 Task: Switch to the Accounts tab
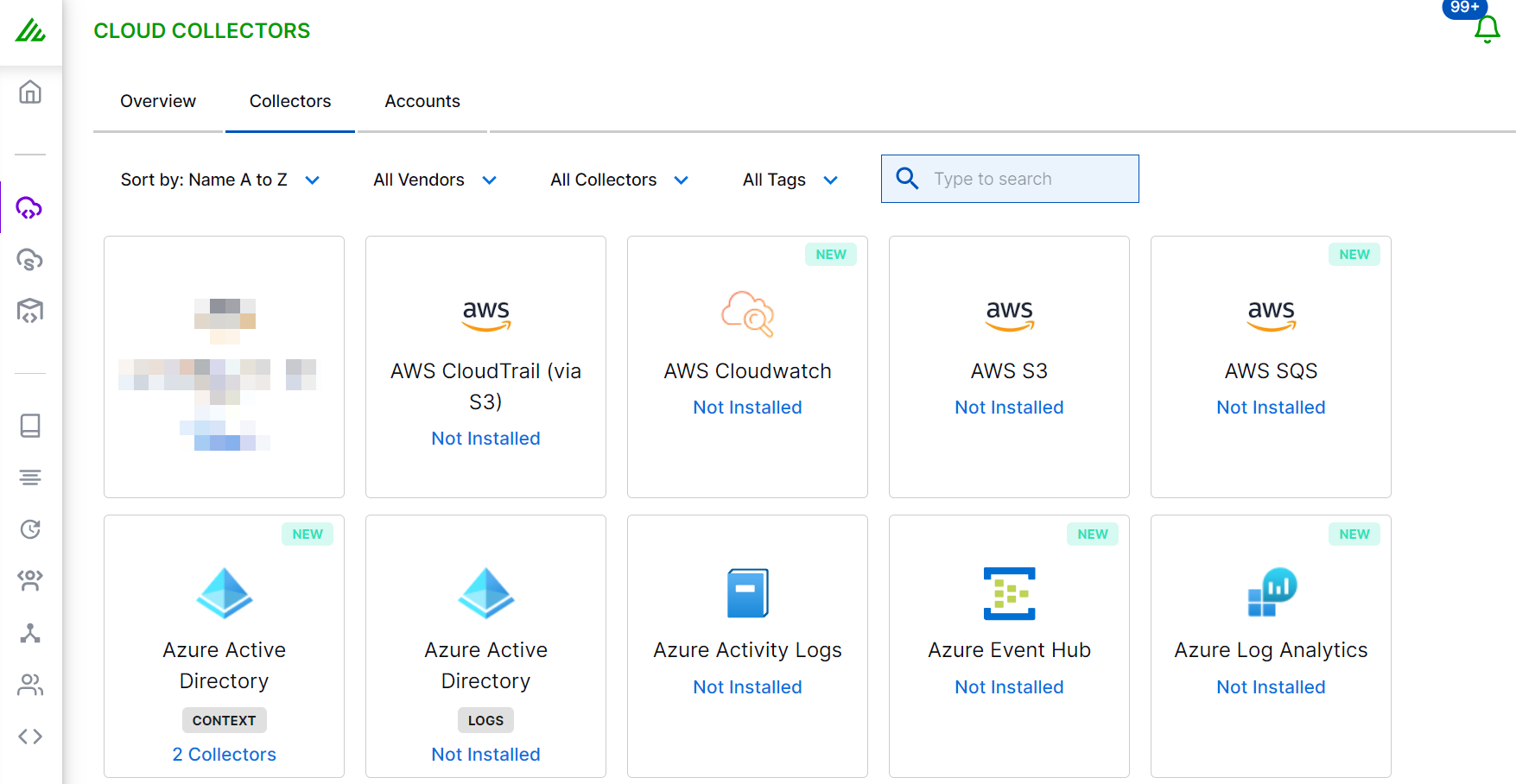click(422, 101)
